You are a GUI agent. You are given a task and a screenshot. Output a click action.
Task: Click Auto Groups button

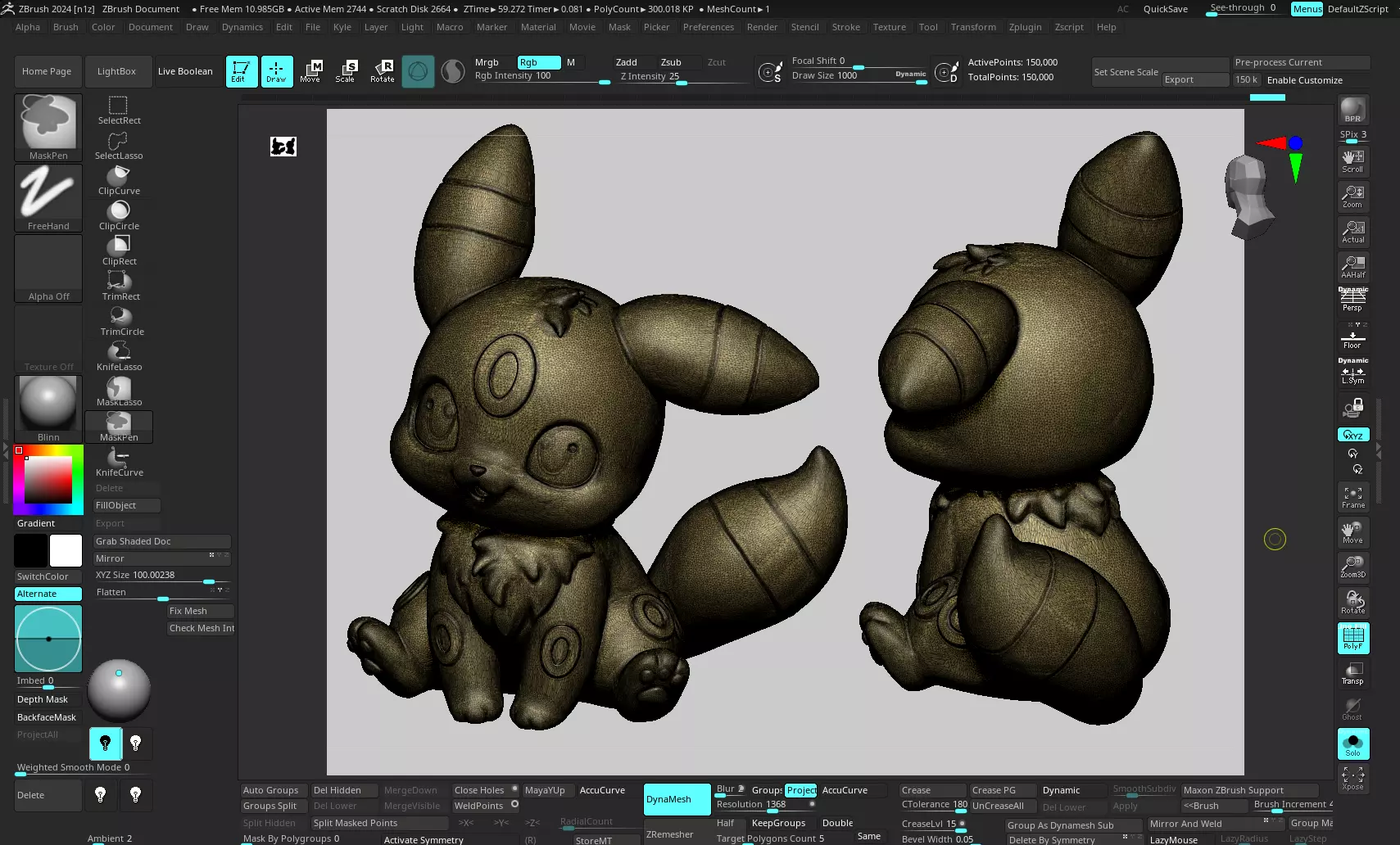(x=274, y=790)
